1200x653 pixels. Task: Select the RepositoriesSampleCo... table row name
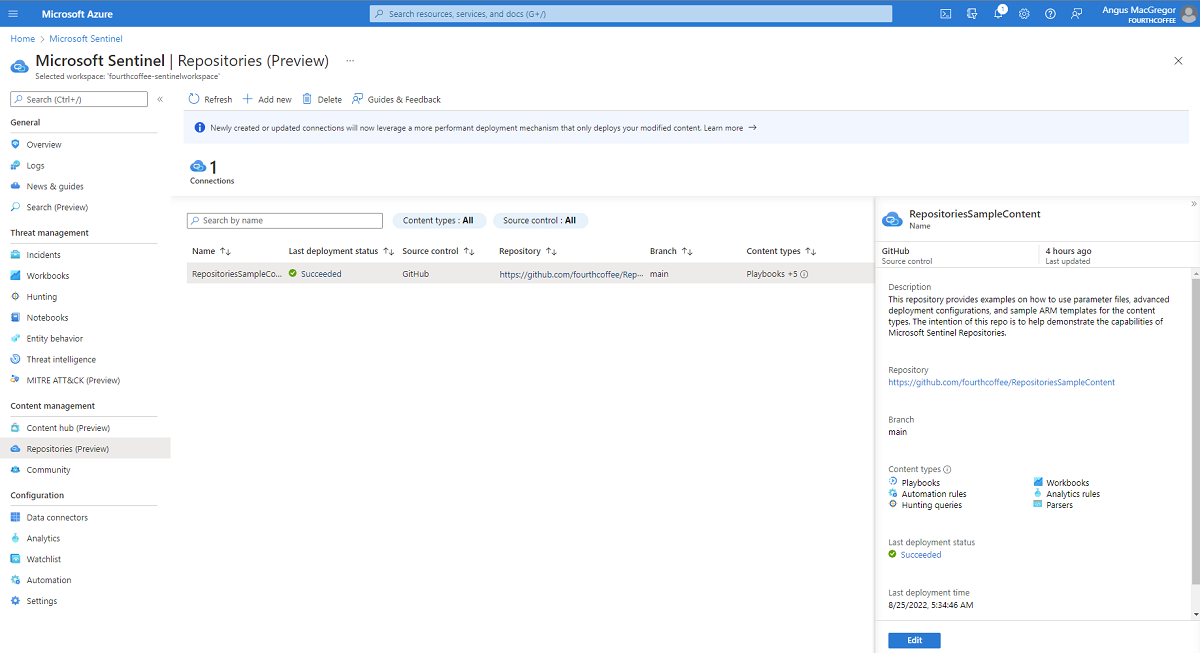pyautogui.click(x=237, y=274)
